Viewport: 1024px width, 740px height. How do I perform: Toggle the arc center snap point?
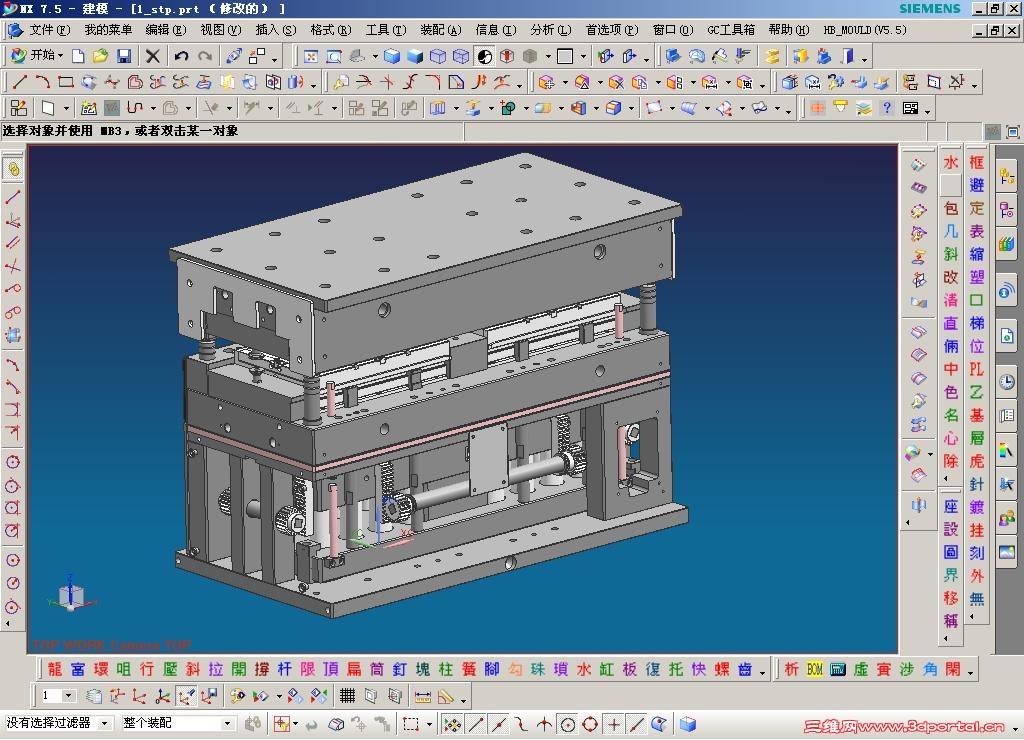[x=567, y=723]
